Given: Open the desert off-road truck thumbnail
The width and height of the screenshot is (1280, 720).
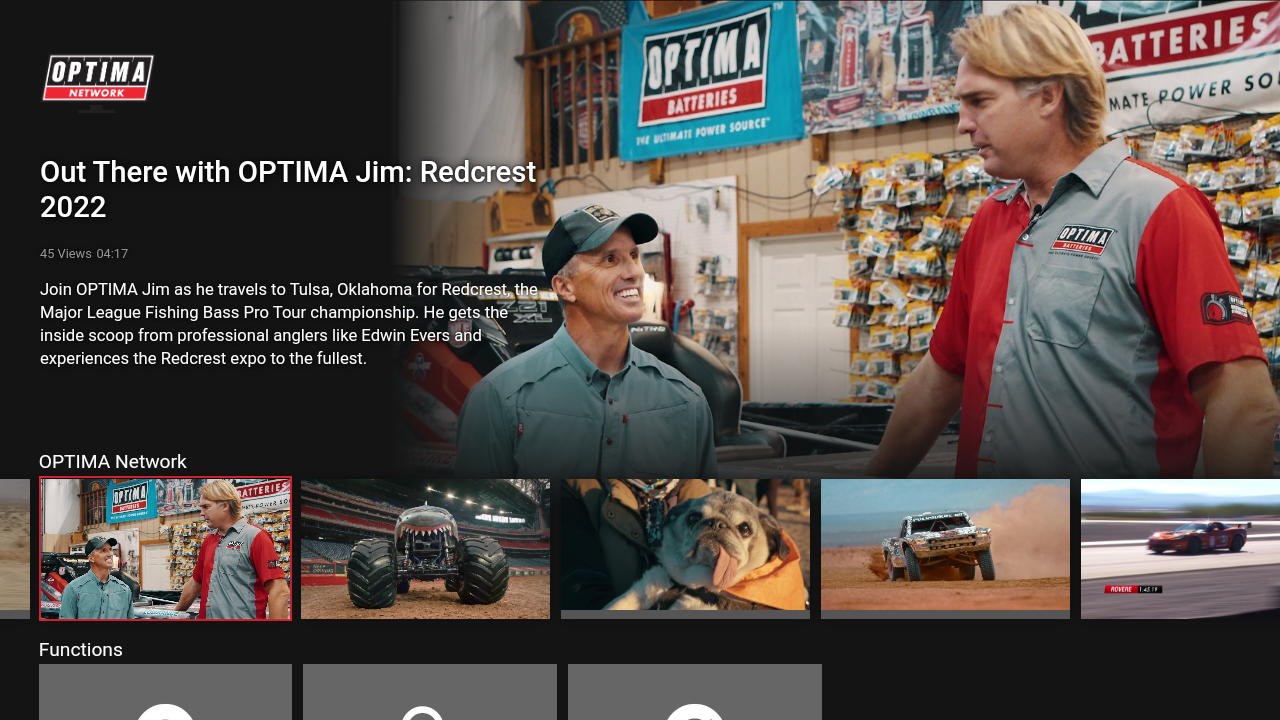Looking at the screenshot, I should pyautogui.click(x=945, y=549).
